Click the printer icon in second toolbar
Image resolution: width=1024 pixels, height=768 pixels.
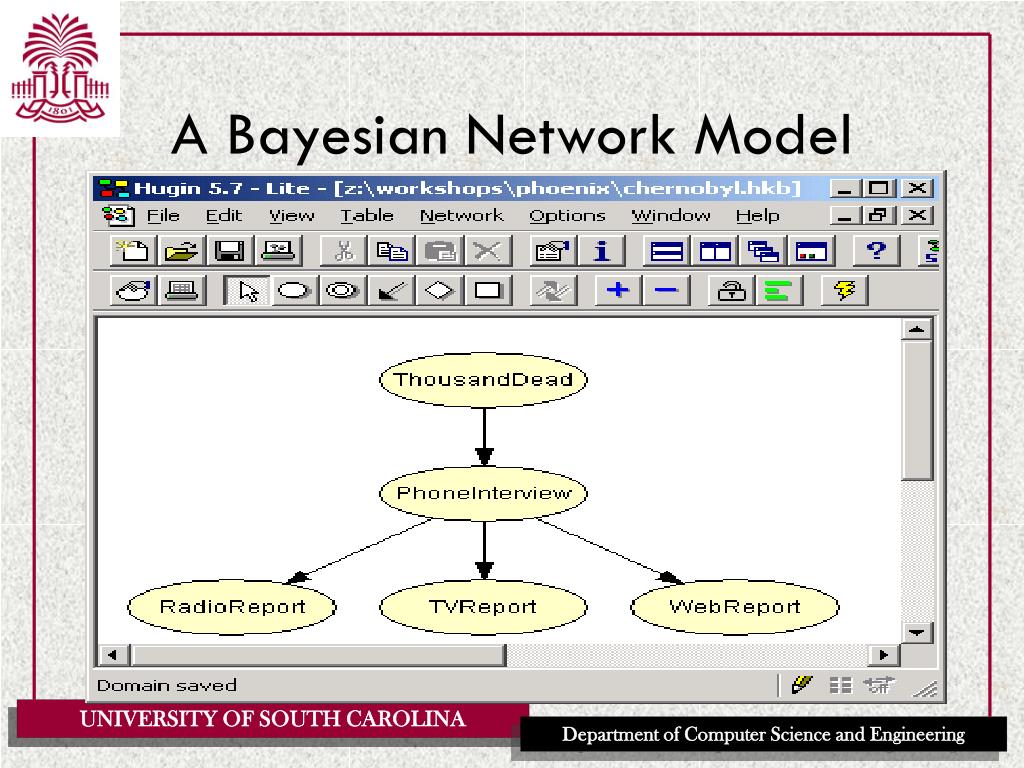coord(182,291)
